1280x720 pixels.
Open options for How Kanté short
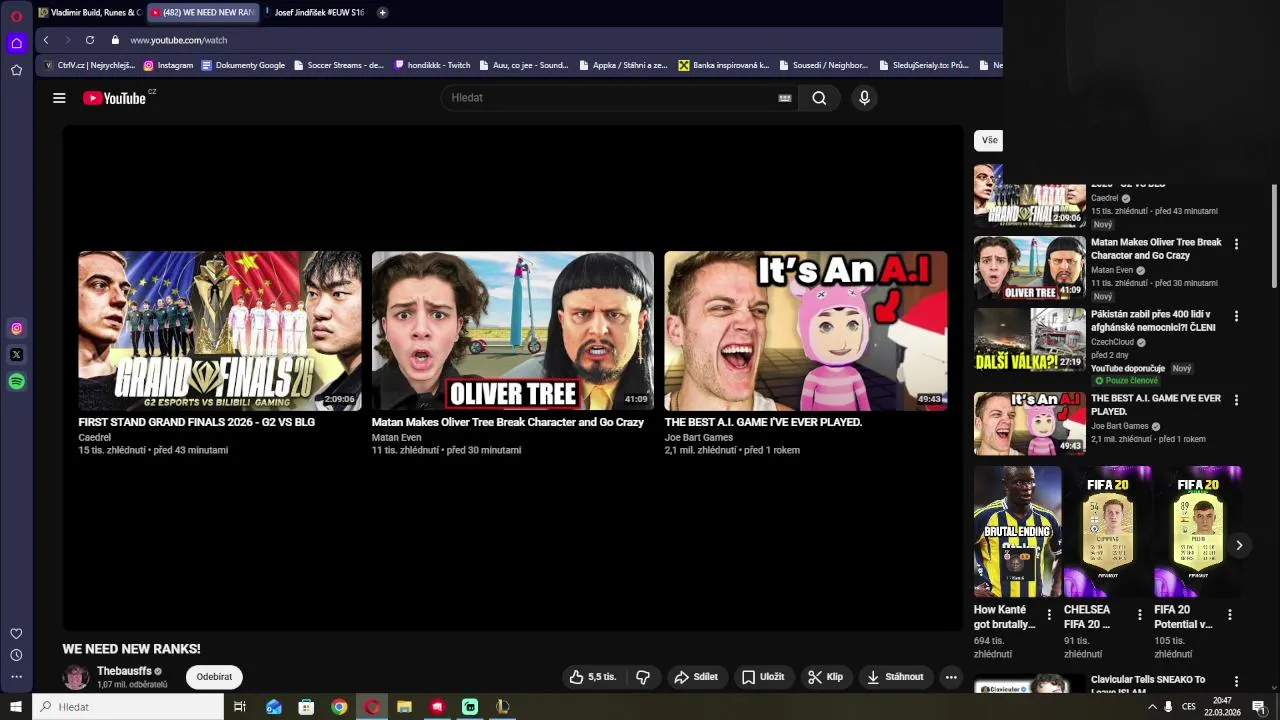coord(1049,615)
